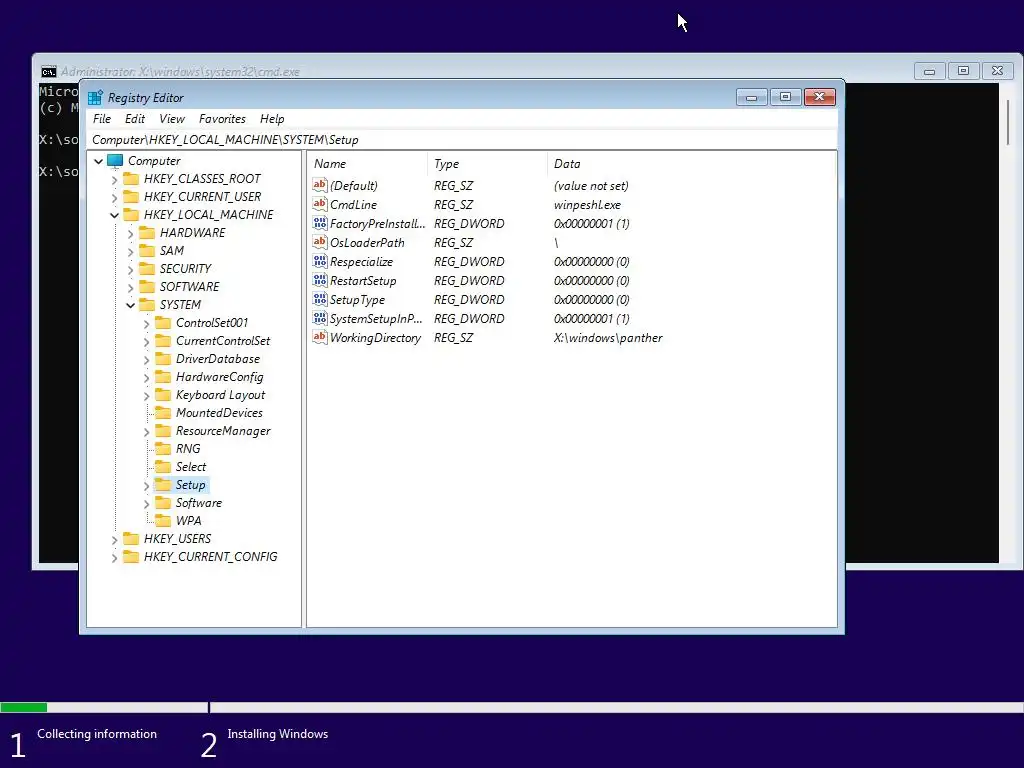
Task: Expand the CurrentControlSet node
Action: point(146,342)
